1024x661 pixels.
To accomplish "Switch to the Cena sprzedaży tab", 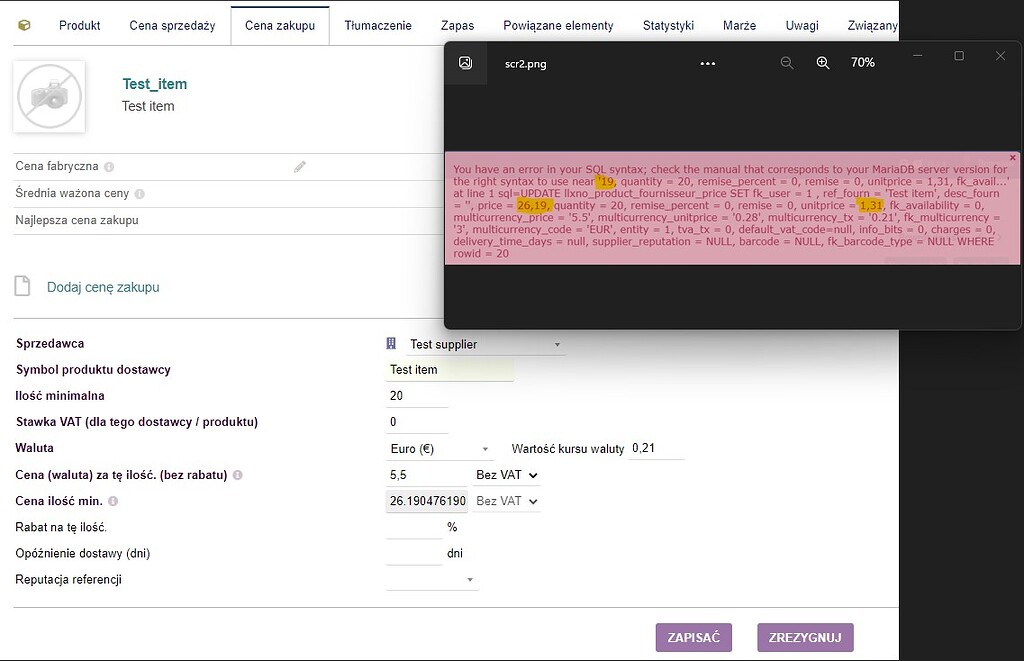I will pos(172,25).
